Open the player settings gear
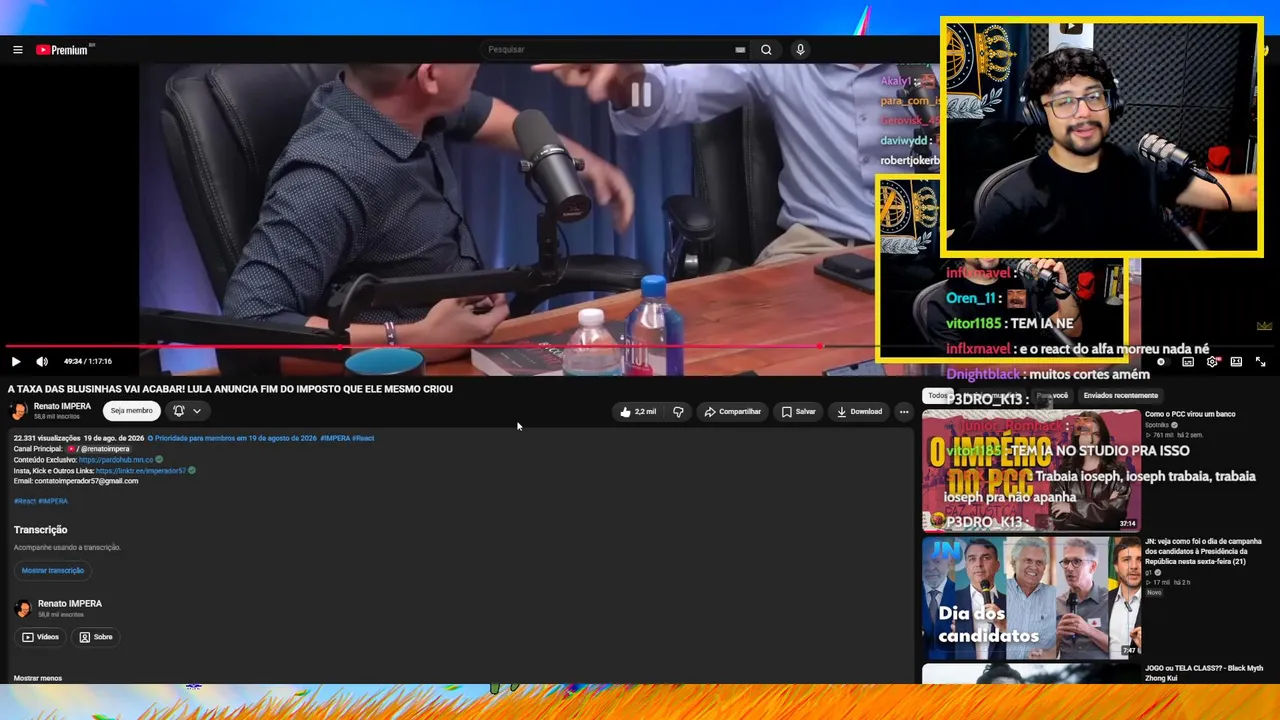This screenshot has height=720, width=1280. click(1212, 362)
